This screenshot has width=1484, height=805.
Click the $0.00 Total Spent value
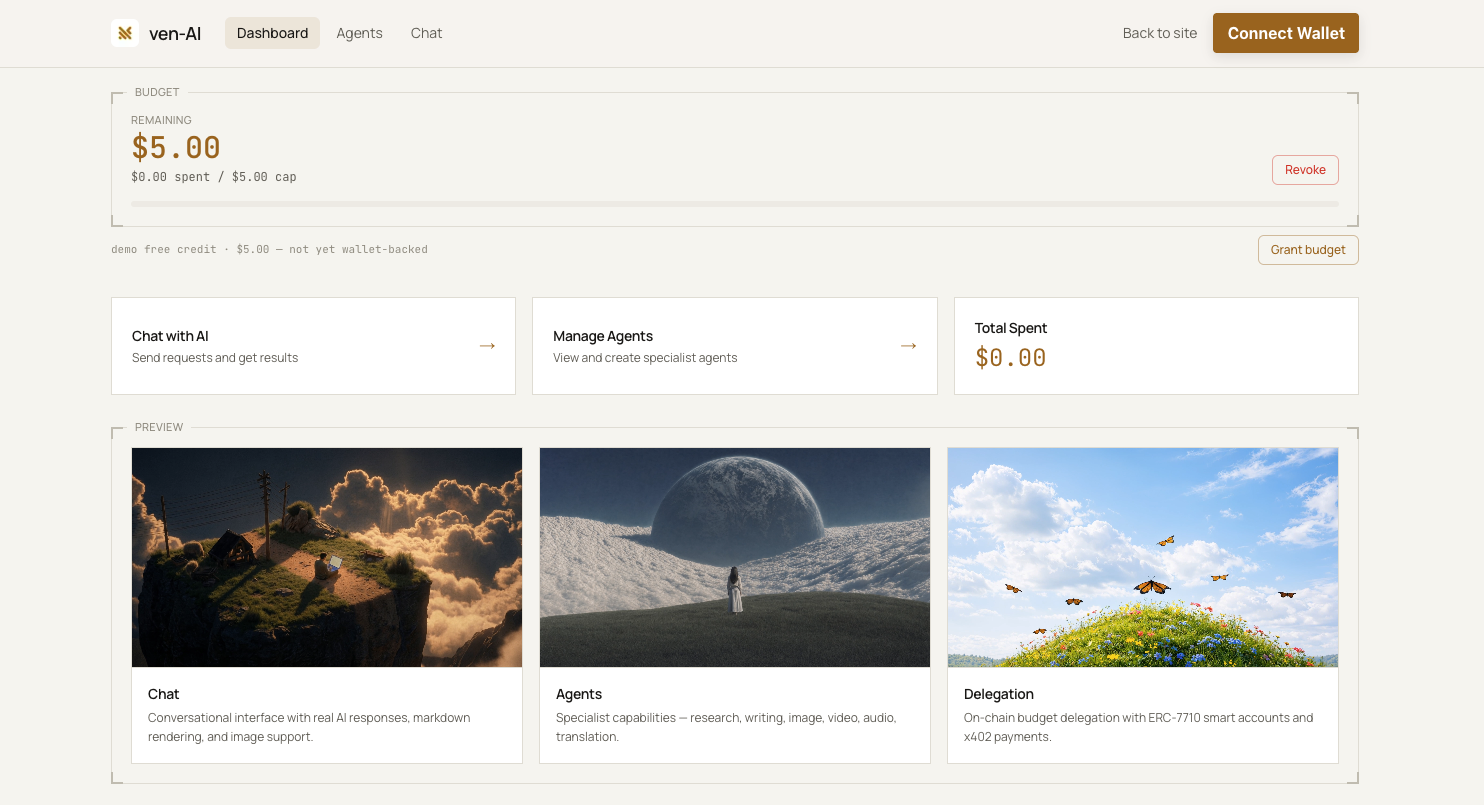pos(1010,358)
